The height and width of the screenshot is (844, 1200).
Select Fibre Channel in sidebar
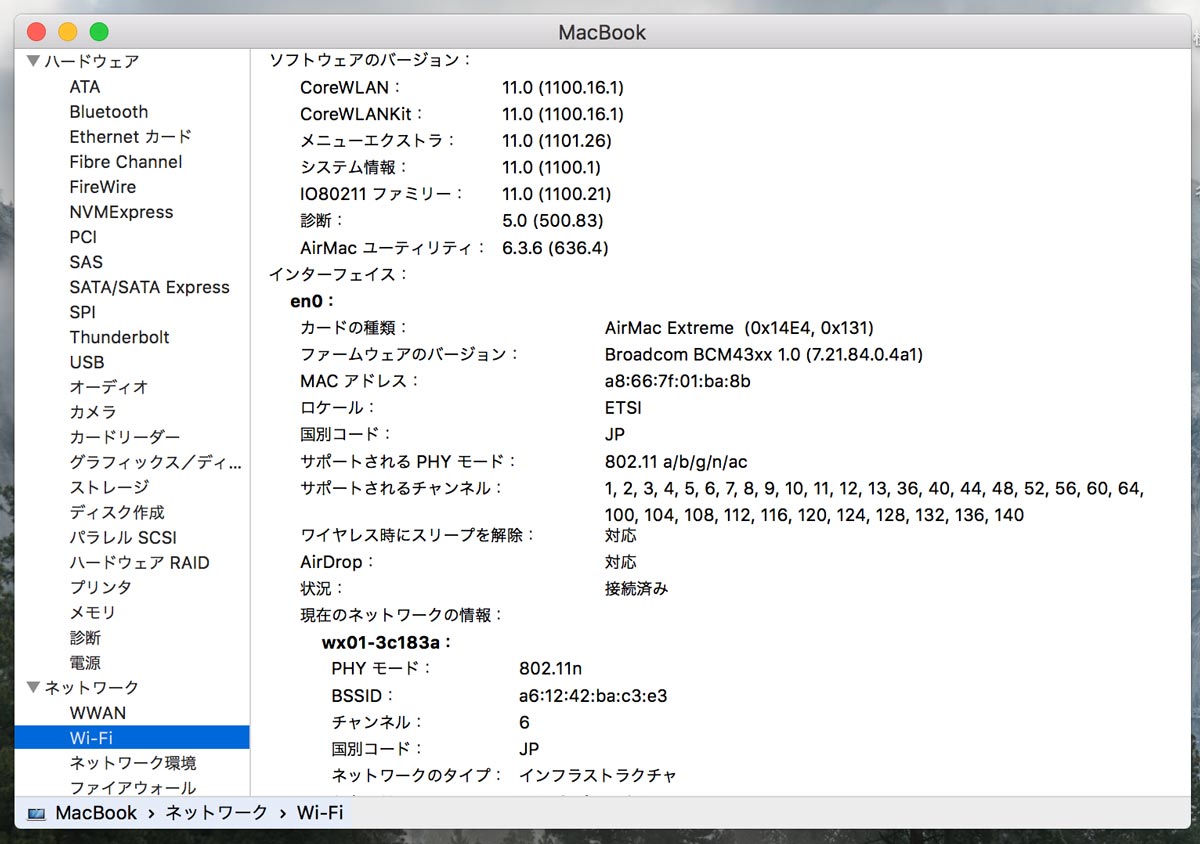pyautogui.click(x=125, y=162)
